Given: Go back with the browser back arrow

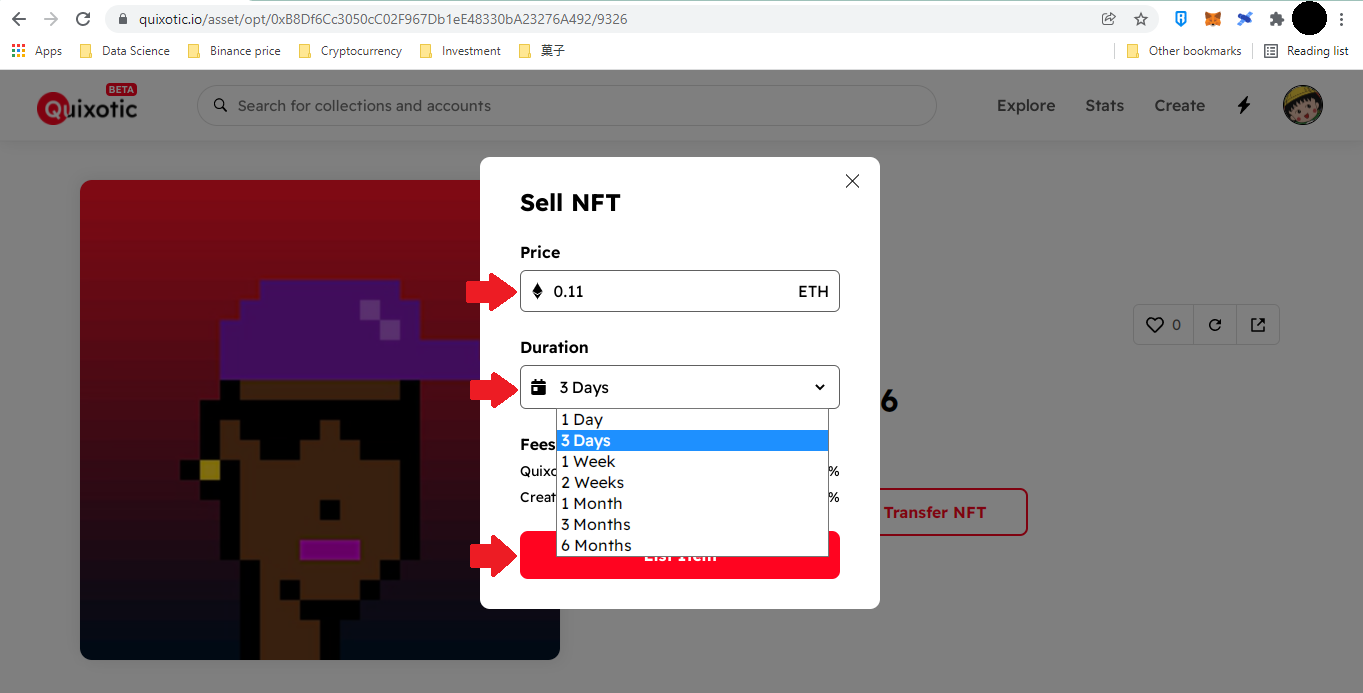Looking at the screenshot, I should click(x=19, y=19).
